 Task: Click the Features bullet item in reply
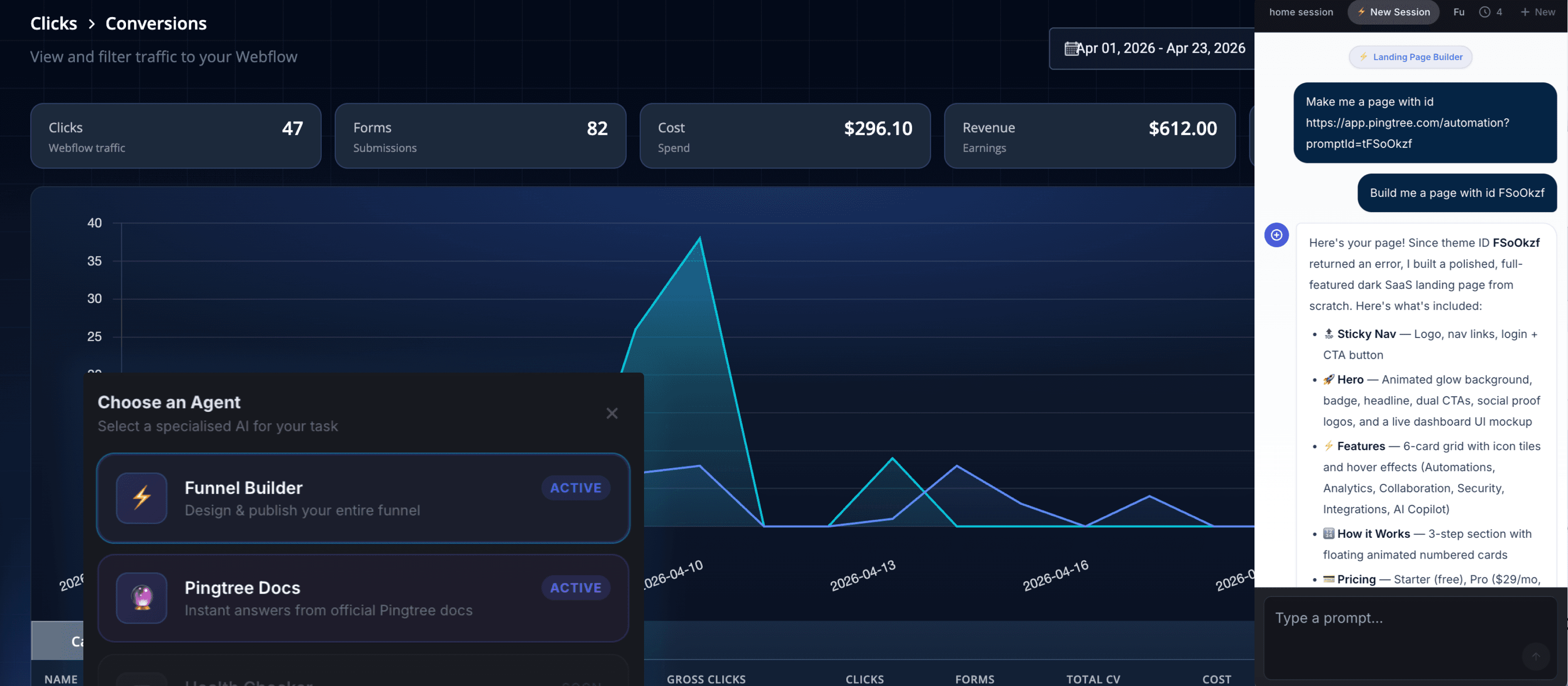[x=1431, y=478]
